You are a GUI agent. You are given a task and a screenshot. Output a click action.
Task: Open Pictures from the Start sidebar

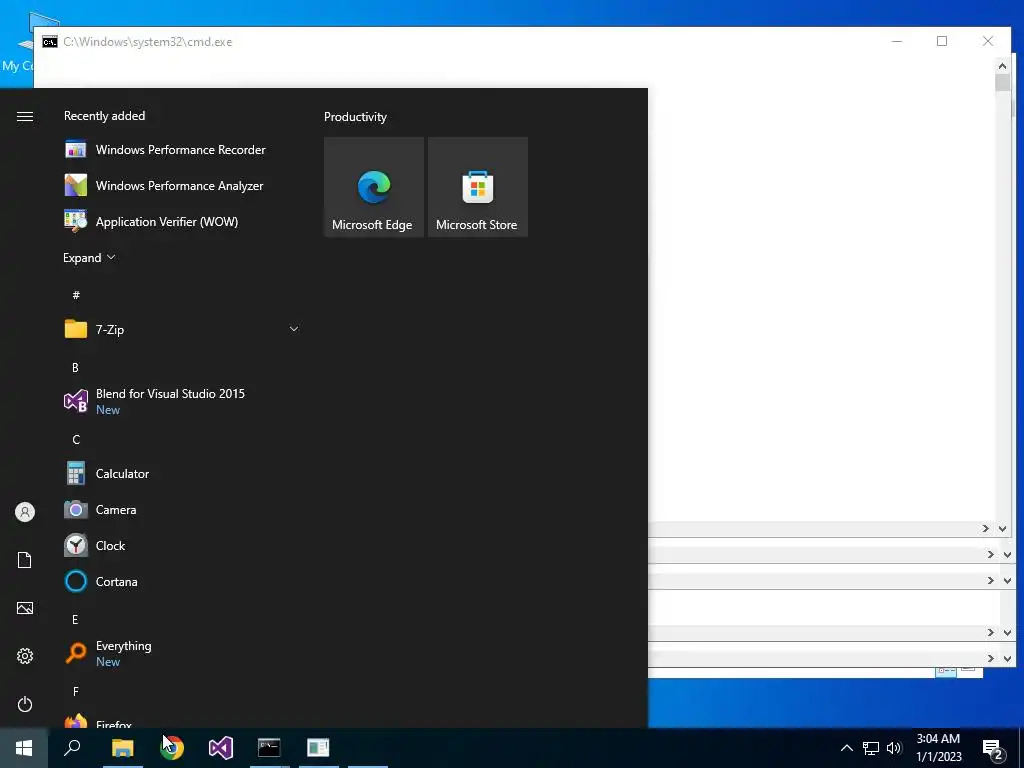pyautogui.click(x=25, y=608)
